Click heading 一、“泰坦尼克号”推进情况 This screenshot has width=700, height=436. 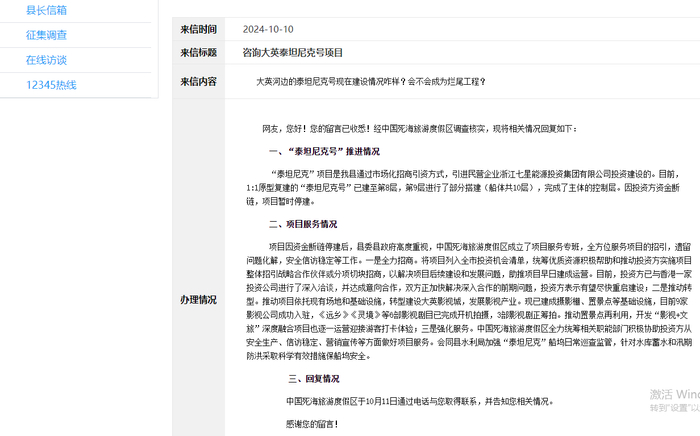[x=325, y=151]
